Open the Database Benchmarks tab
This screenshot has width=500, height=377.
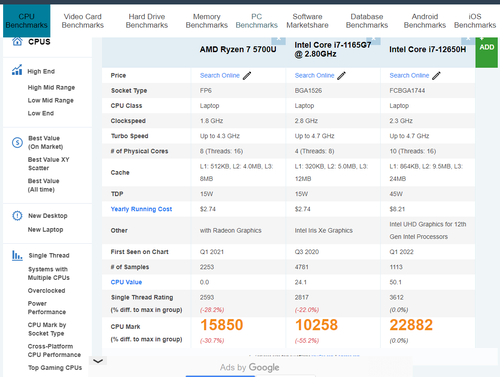[367, 21]
